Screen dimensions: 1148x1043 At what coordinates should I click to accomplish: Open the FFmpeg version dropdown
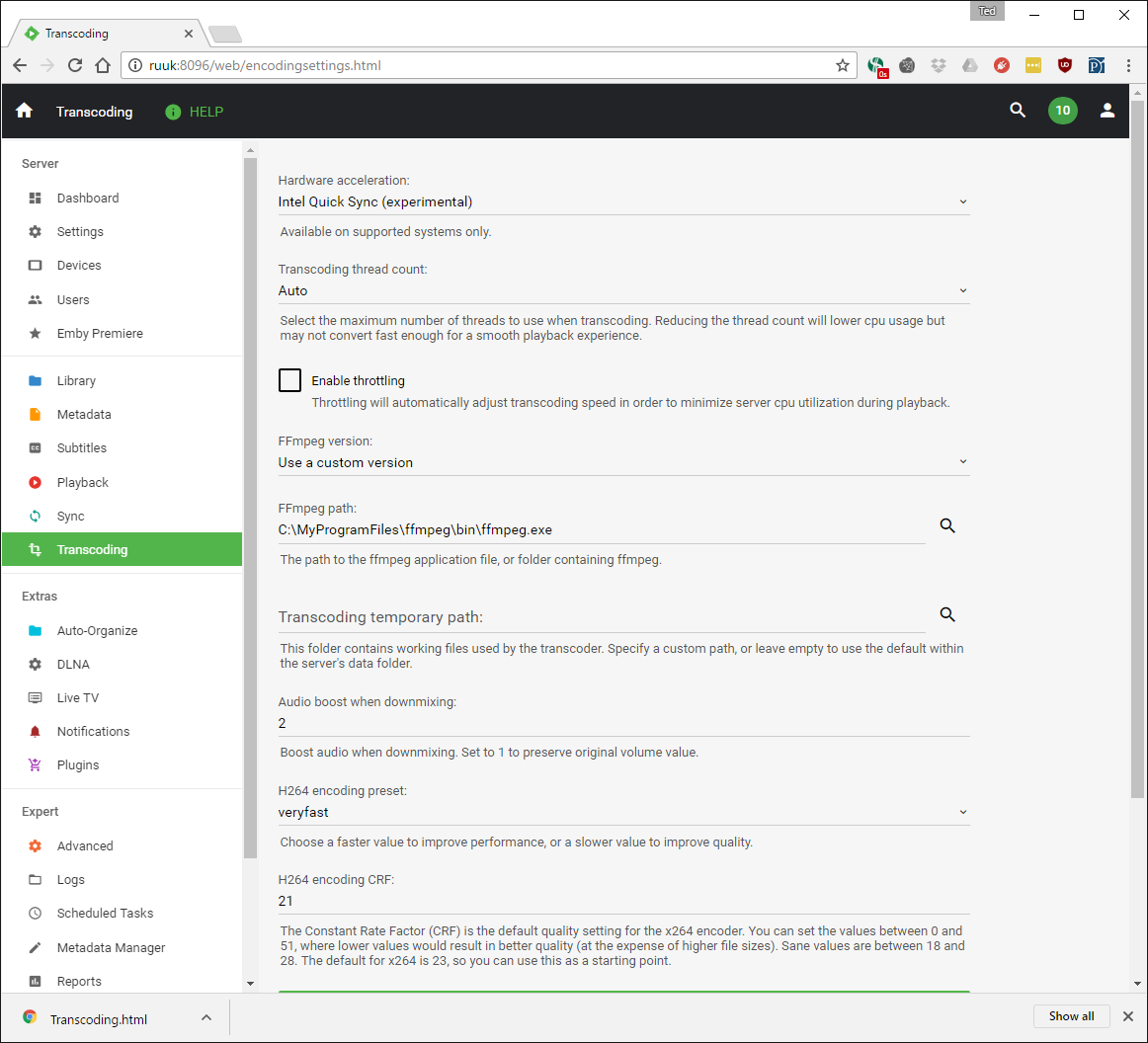tap(623, 463)
